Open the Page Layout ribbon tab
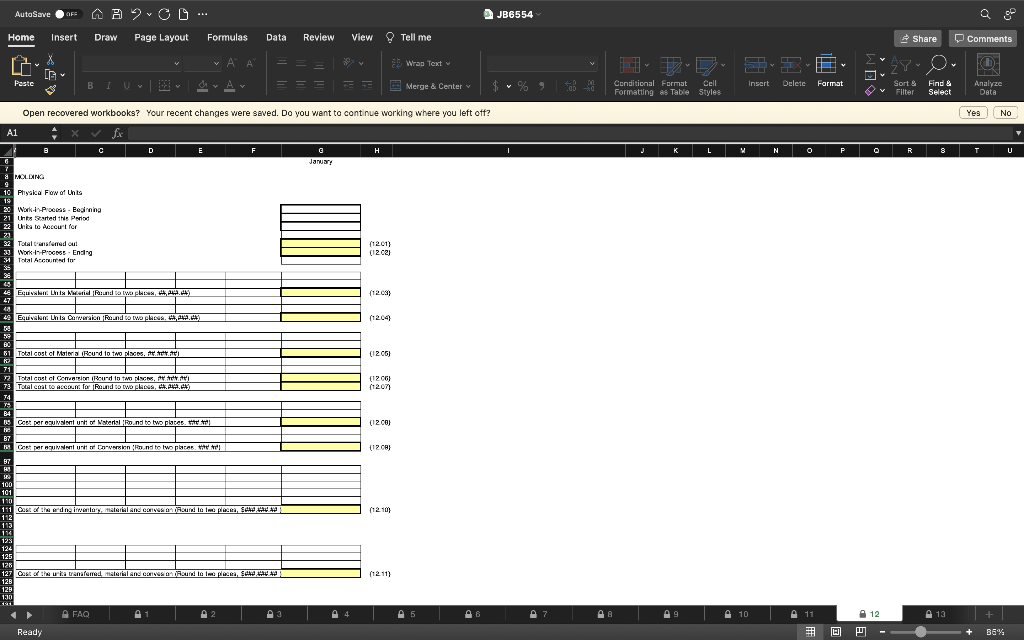Screen dimensions: 1024x640 click(161, 37)
